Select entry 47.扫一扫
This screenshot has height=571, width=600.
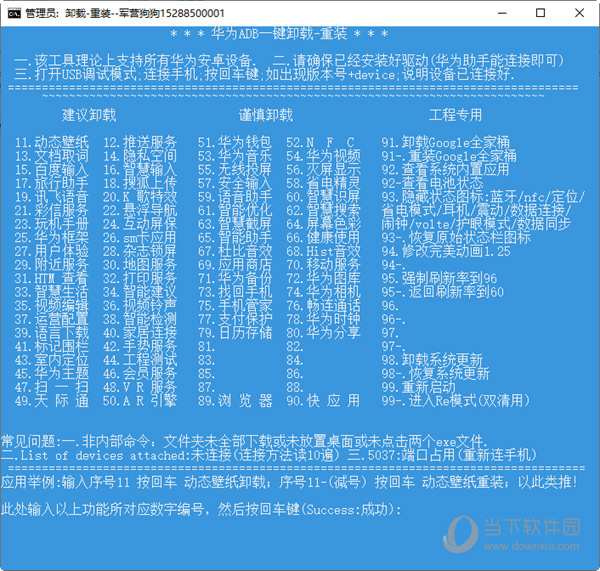pos(52,387)
